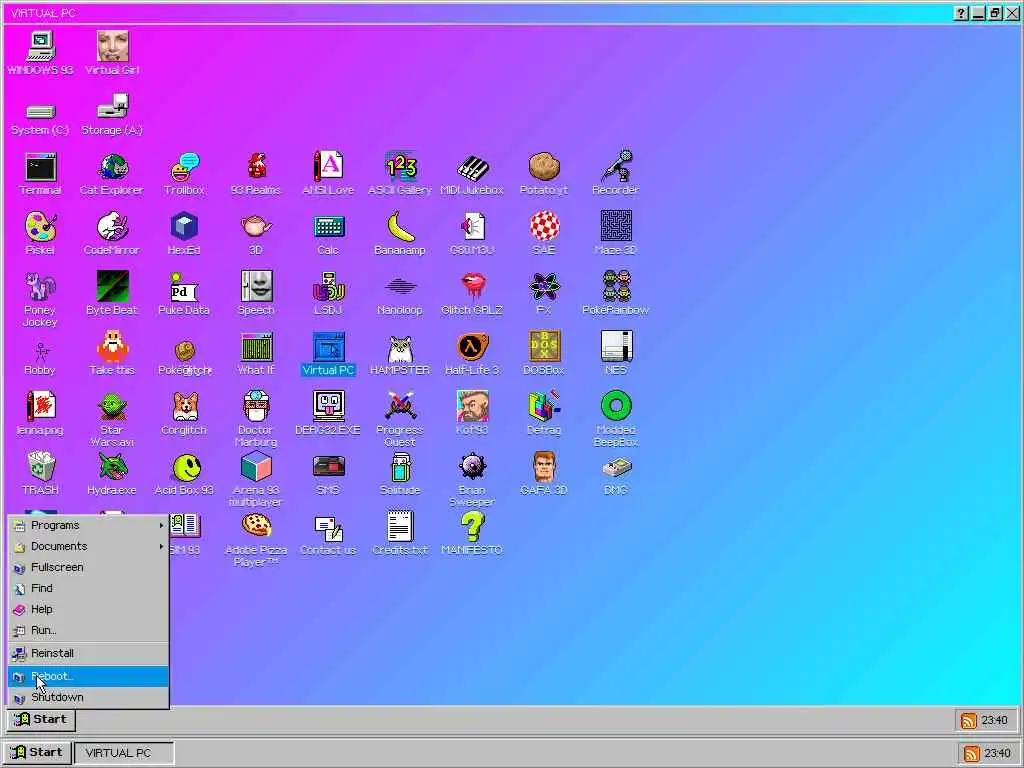Choose Shutdown in the Start menu
1024x768 pixels.
click(88, 697)
